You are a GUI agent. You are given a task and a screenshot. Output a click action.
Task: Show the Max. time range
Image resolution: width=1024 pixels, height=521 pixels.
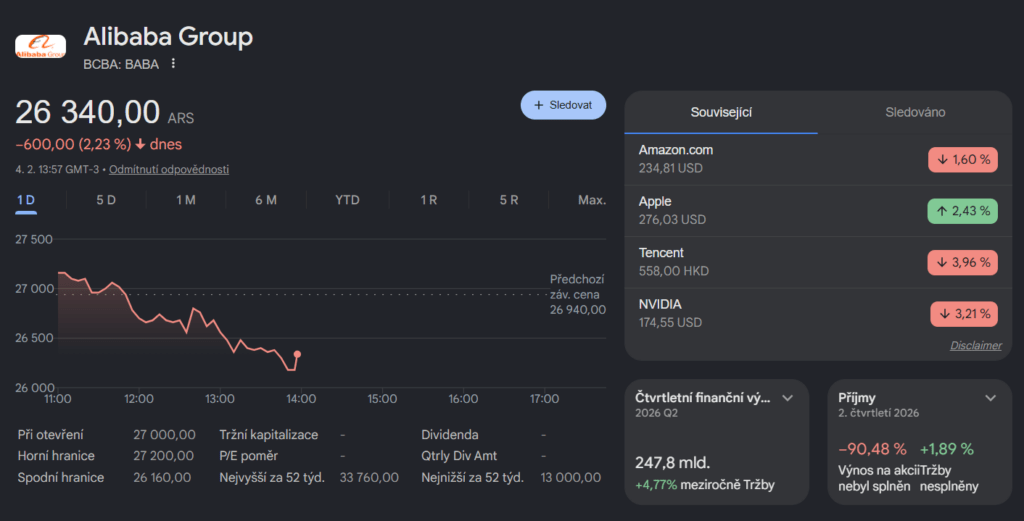[591, 200]
